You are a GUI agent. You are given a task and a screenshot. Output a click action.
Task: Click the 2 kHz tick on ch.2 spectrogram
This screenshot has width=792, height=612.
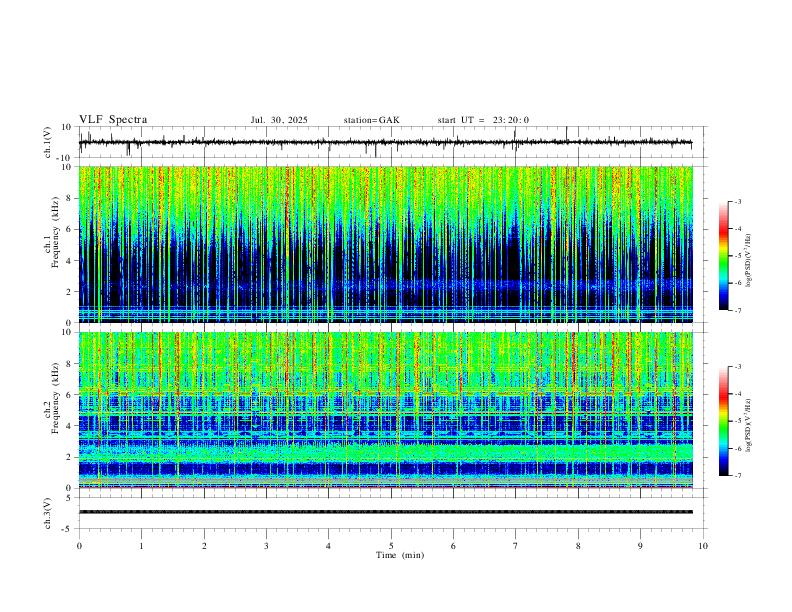tap(69, 457)
